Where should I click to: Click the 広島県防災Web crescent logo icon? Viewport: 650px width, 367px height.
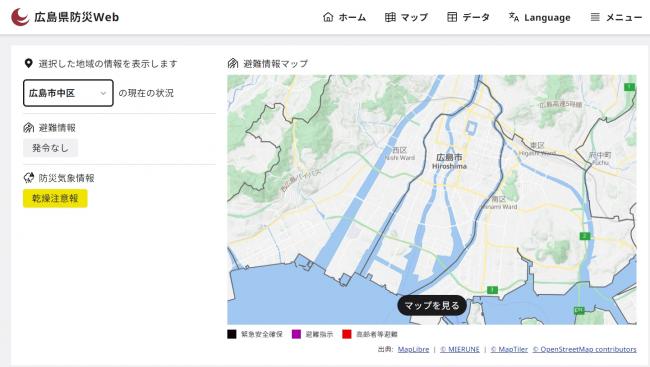click(x=20, y=17)
